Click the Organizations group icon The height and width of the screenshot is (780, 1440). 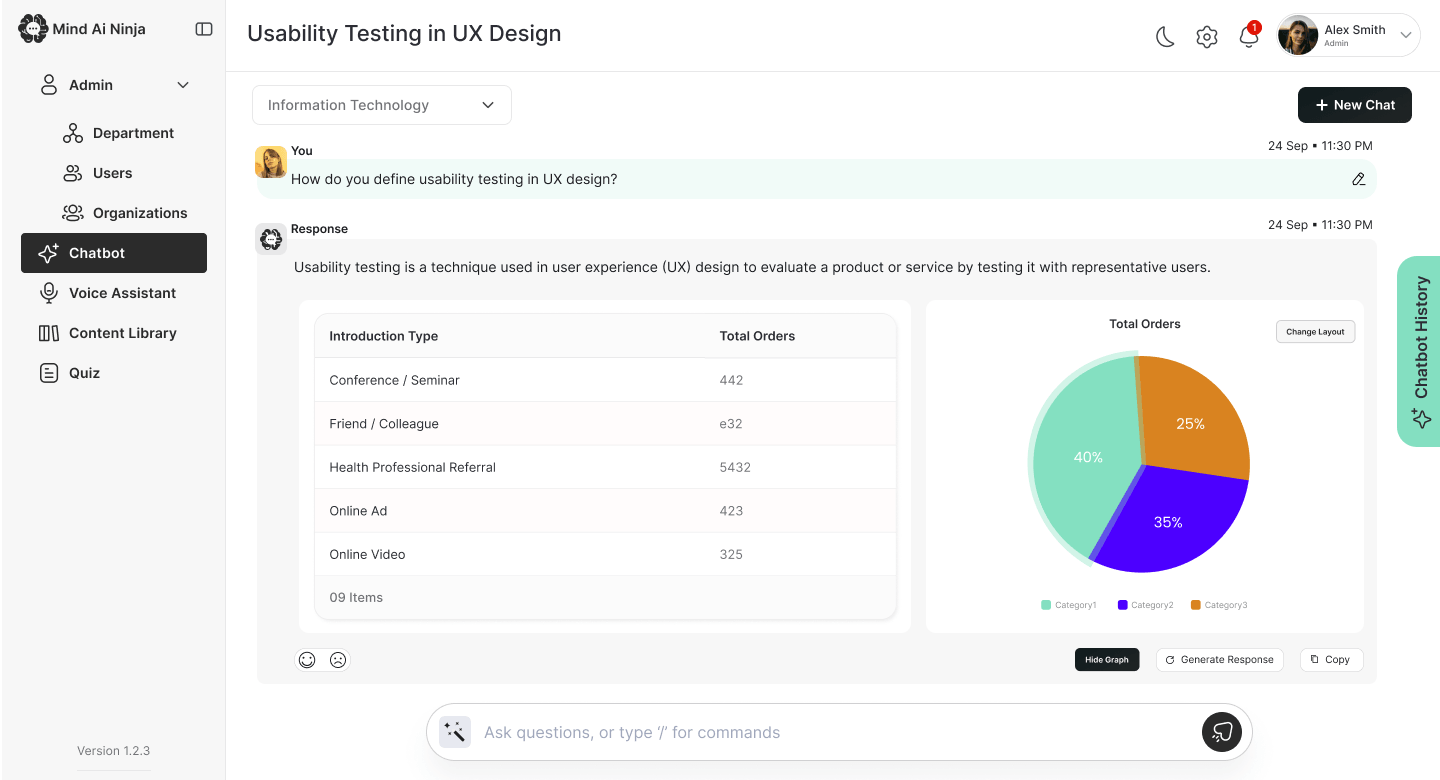click(73, 213)
